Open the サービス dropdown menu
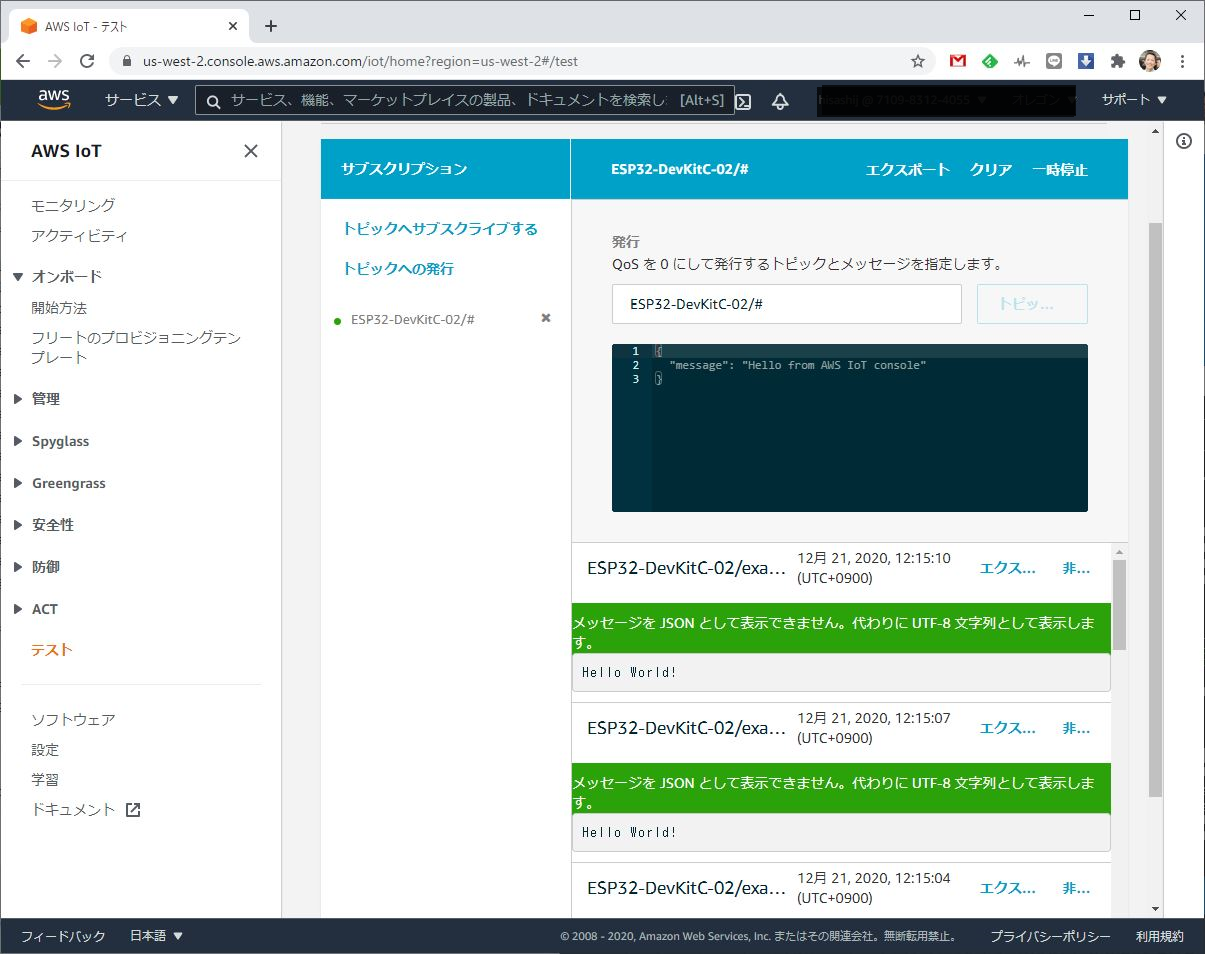 (x=142, y=100)
